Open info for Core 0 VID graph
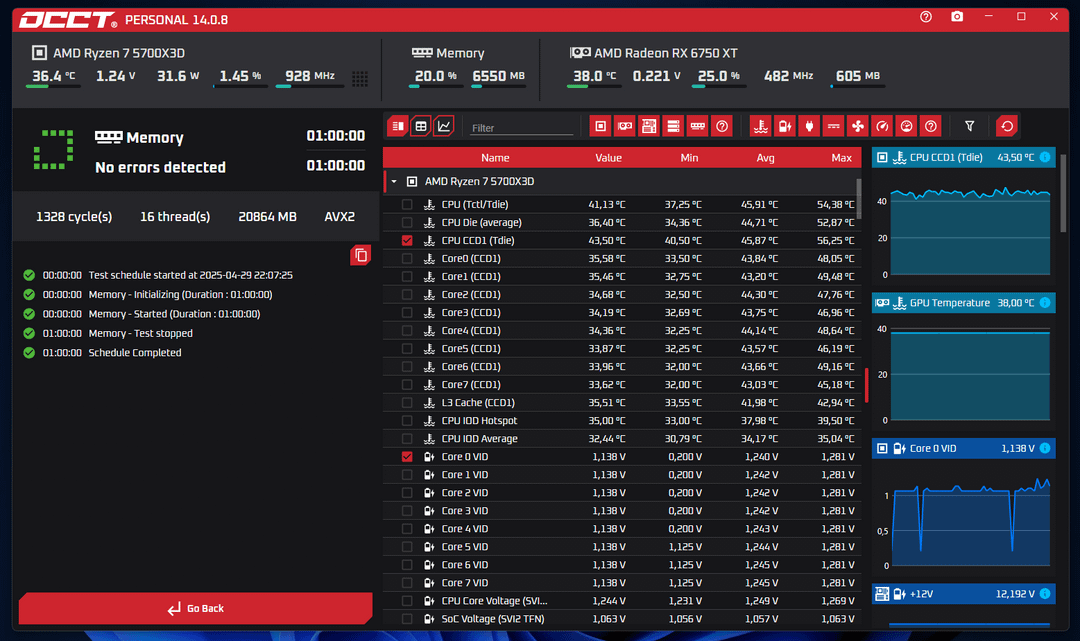This screenshot has width=1080, height=641. coord(1045,448)
